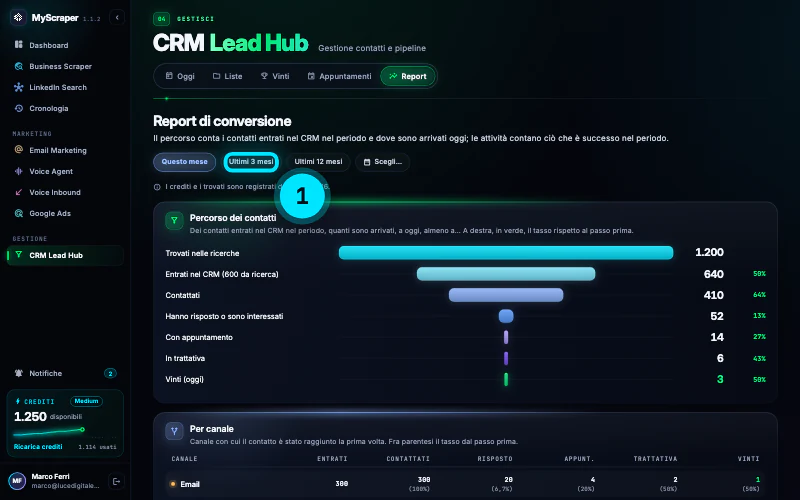Click the Vinti (oggi) row label

184,379
